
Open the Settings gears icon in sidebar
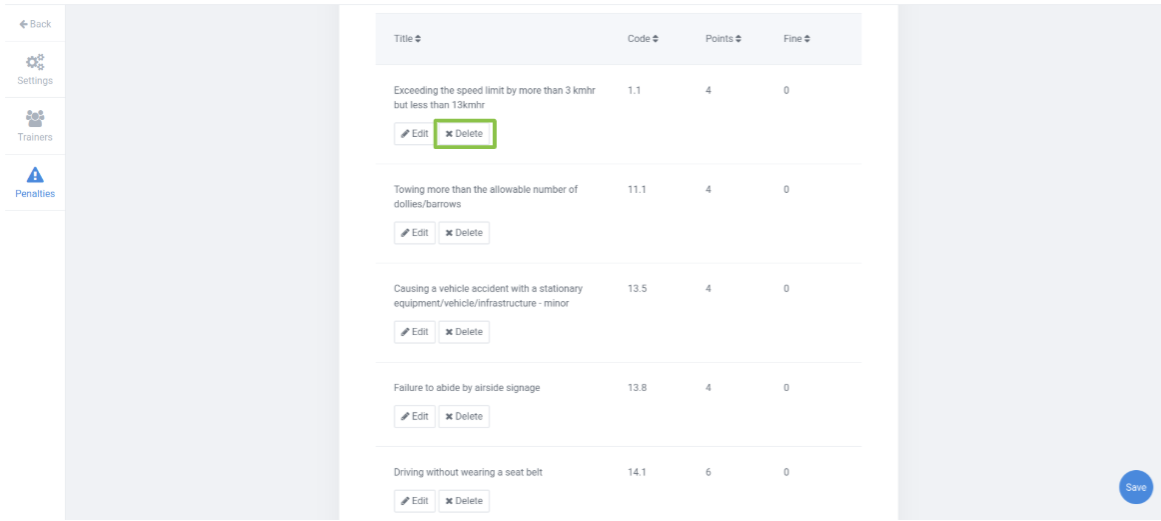coord(35,61)
